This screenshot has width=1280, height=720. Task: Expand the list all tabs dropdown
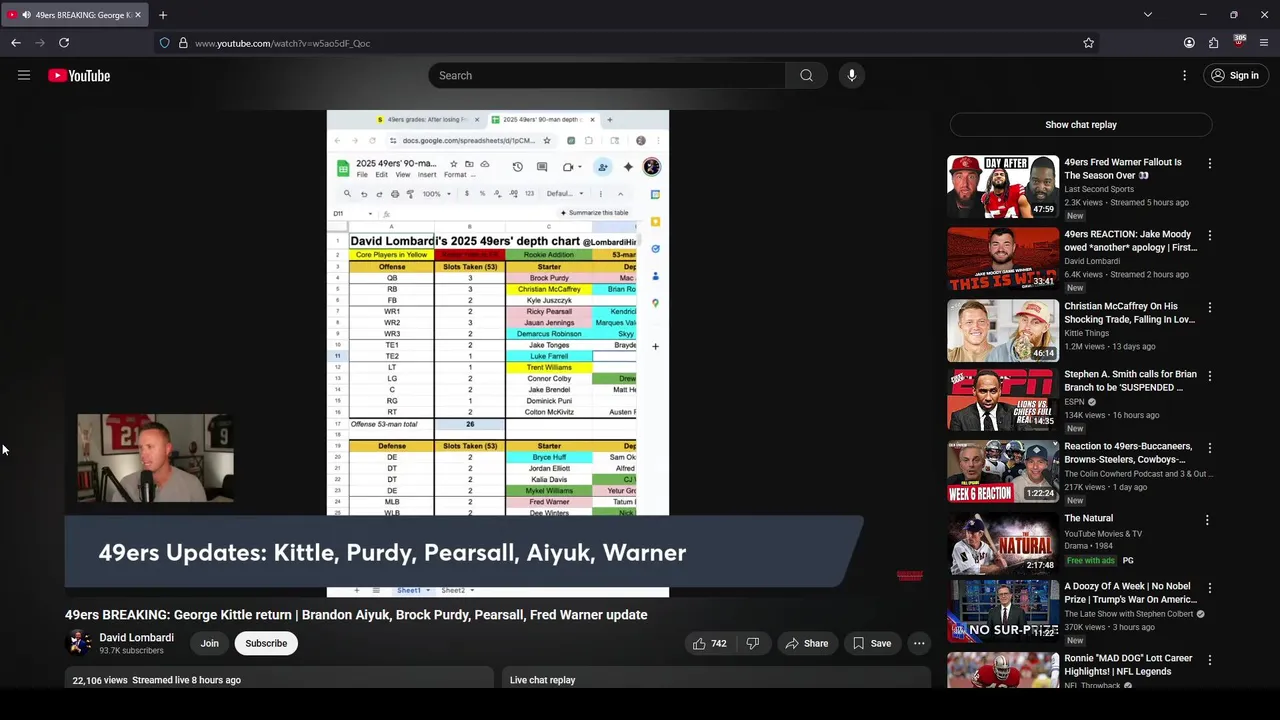(x=1148, y=15)
